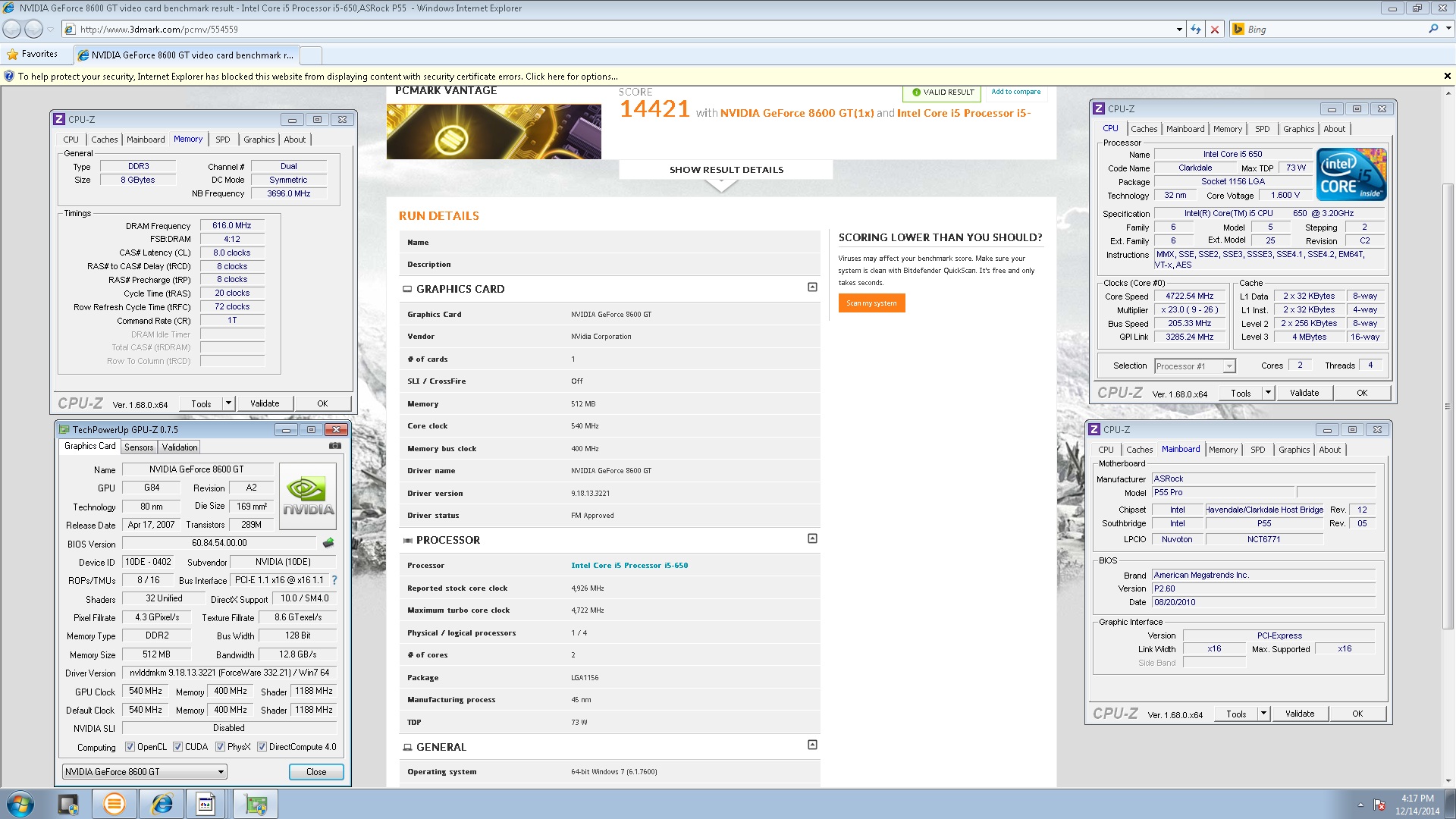Viewport: 1456px width, 819px height.
Task: Click the Intel Core i5 Processor i5-650 link
Action: pos(629,565)
